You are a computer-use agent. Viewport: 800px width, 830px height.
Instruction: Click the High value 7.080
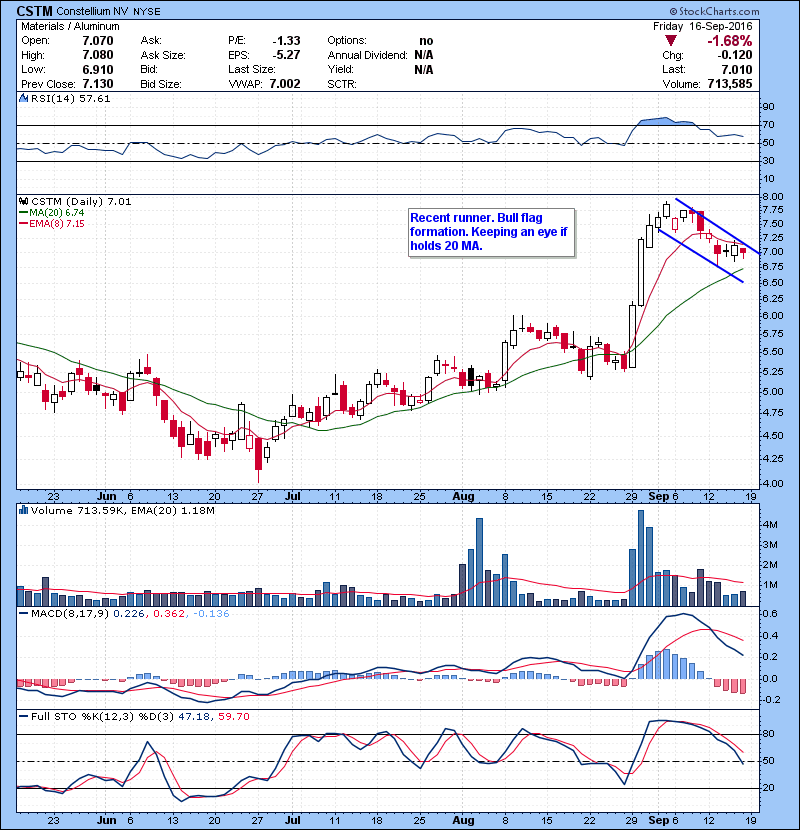98,55
